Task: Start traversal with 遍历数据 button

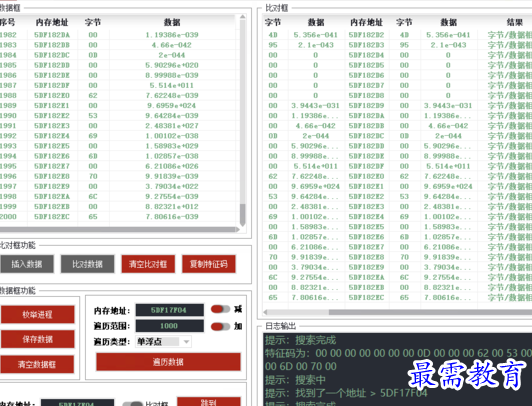Action: [168, 362]
